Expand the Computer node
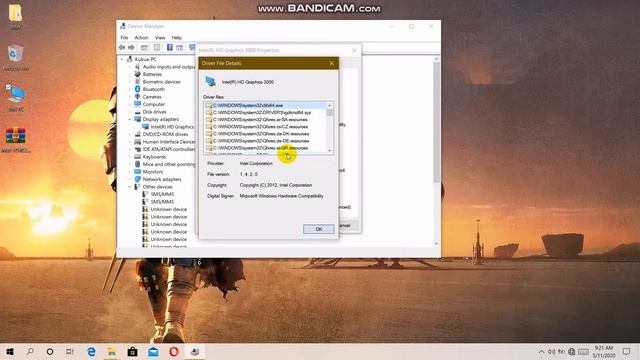This screenshot has height=360, width=640. tap(130, 104)
